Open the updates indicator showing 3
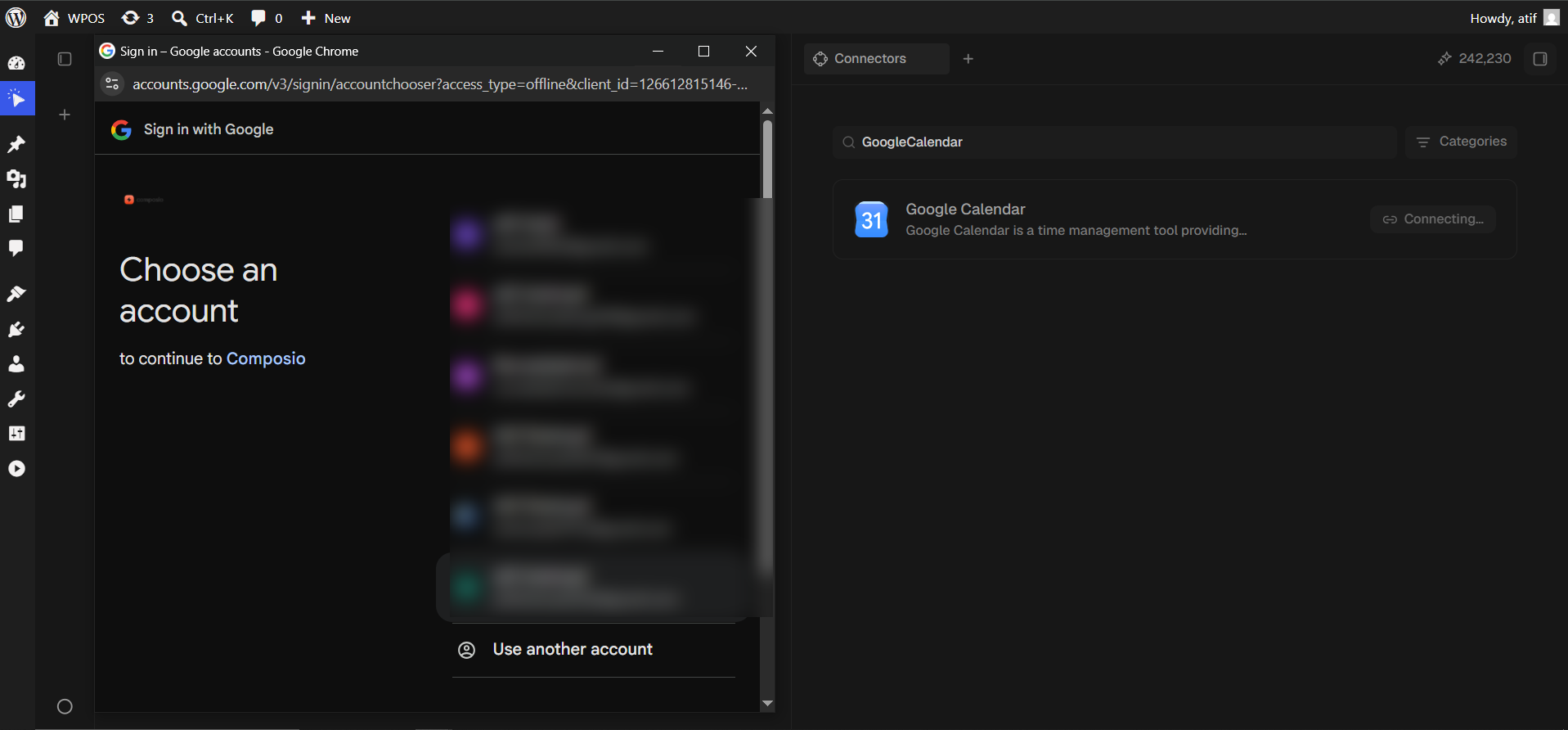 pyautogui.click(x=137, y=18)
